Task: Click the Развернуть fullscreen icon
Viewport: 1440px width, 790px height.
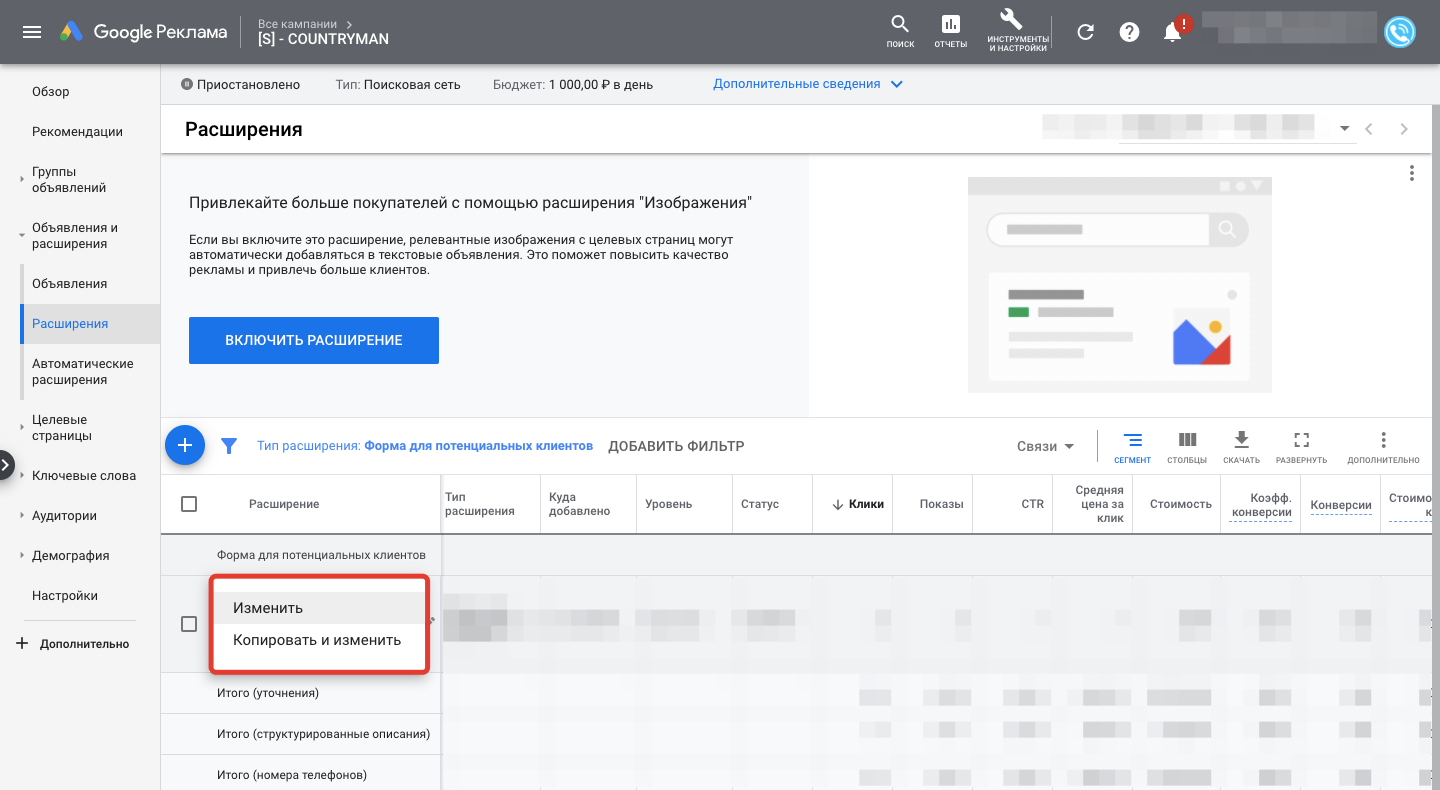Action: point(1301,447)
